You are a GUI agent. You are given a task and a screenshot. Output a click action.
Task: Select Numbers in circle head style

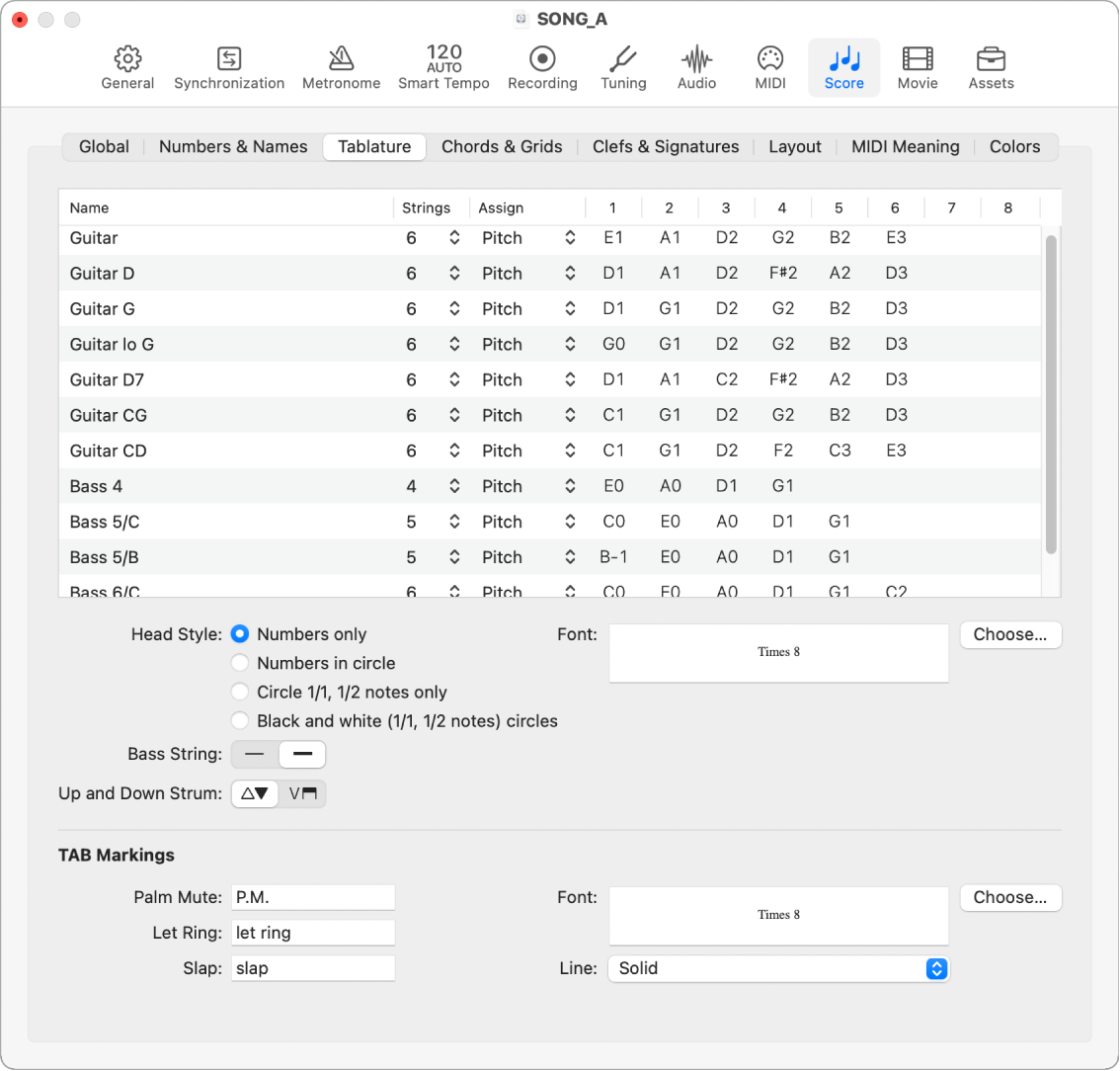(240, 663)
